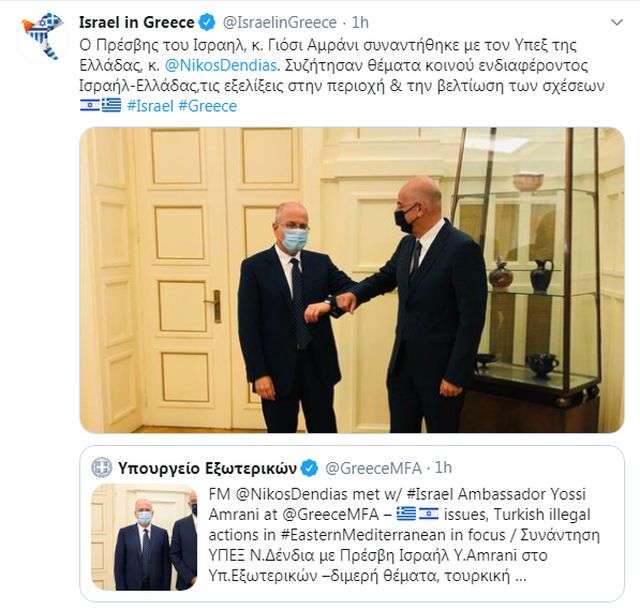Viewport: 640px width, 610px height.
Task: Click the Greek flag emoji in the quoted tweet
Action: [406, 514]
